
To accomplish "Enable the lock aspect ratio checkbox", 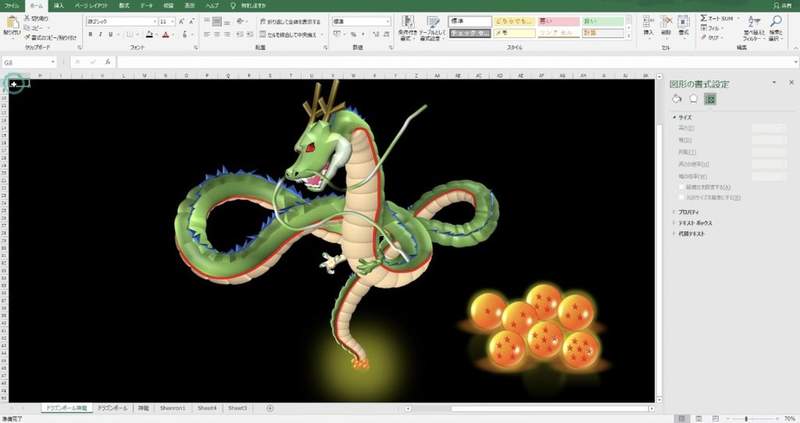I will (x=680, y=187).
